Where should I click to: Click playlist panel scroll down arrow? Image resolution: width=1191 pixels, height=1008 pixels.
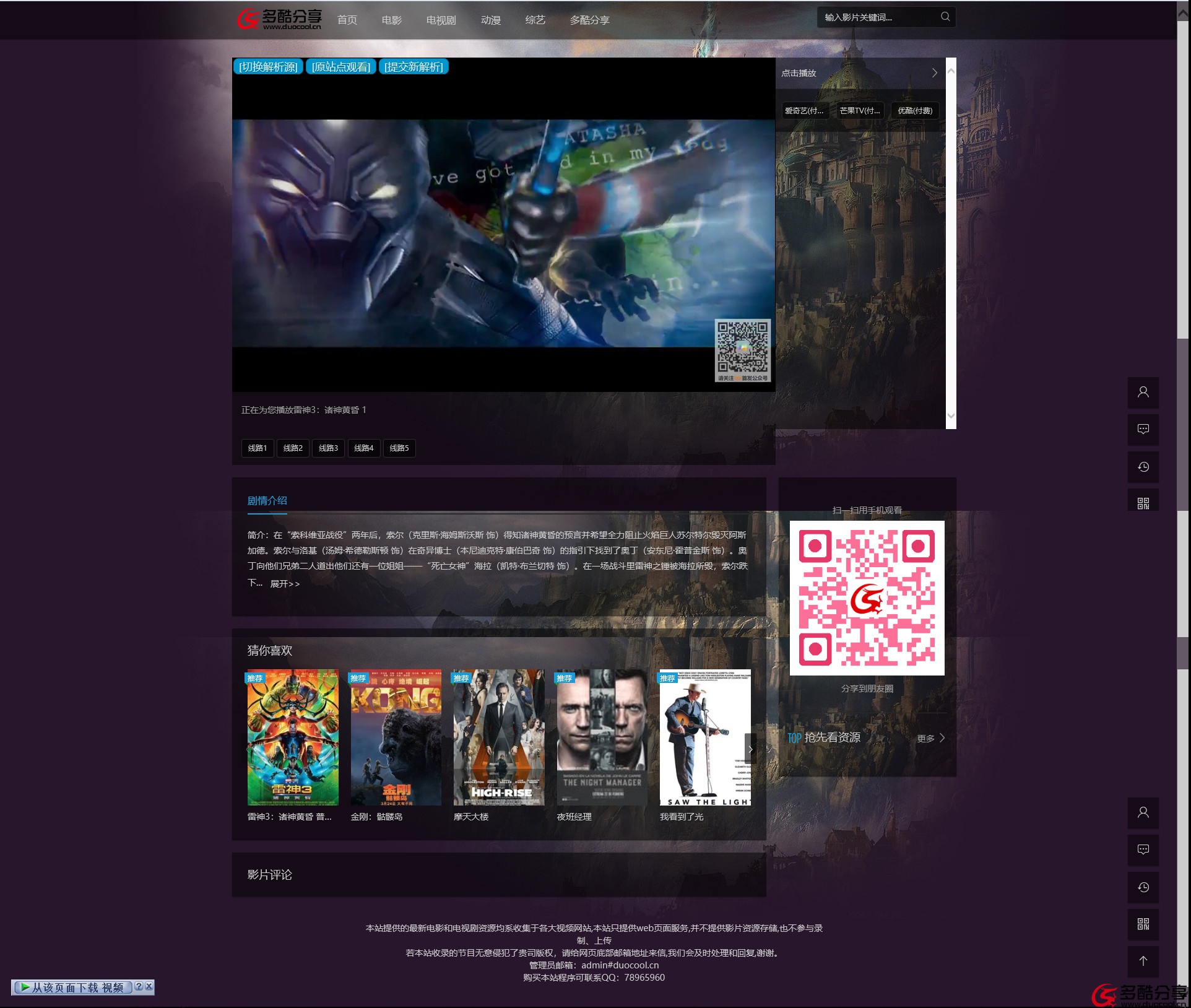pyautogui.click(x=951, y=416)
